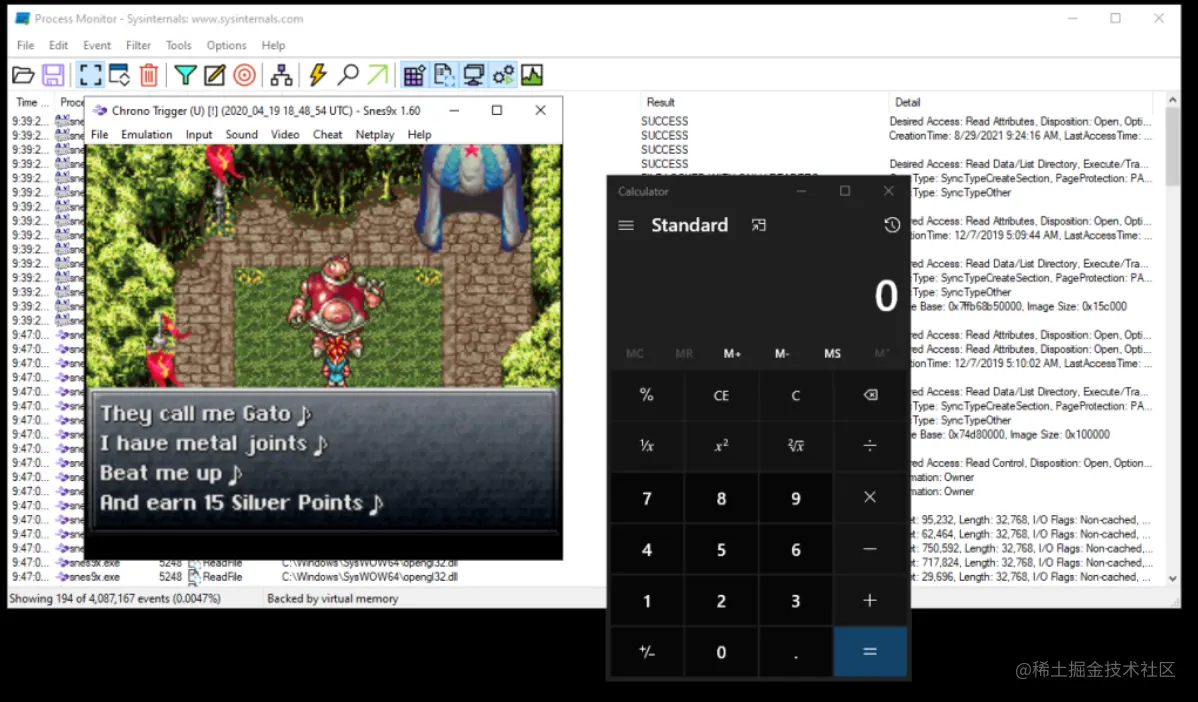1198x702 pixels.
Task: Click Calculator keep-on-top icon
Action: pyautogui.click(x=758, y=225)
